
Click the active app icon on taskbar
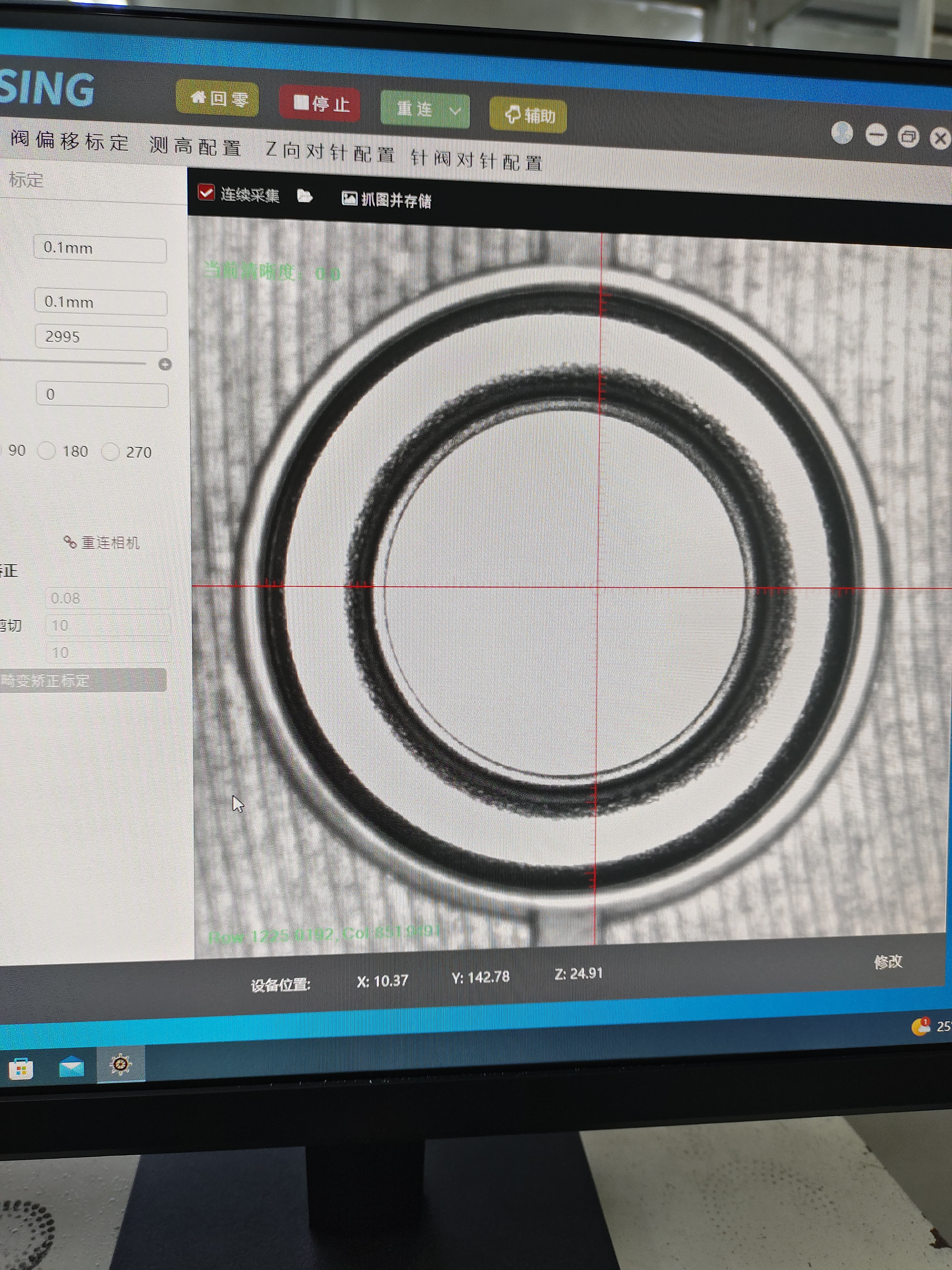[120, 1064]
